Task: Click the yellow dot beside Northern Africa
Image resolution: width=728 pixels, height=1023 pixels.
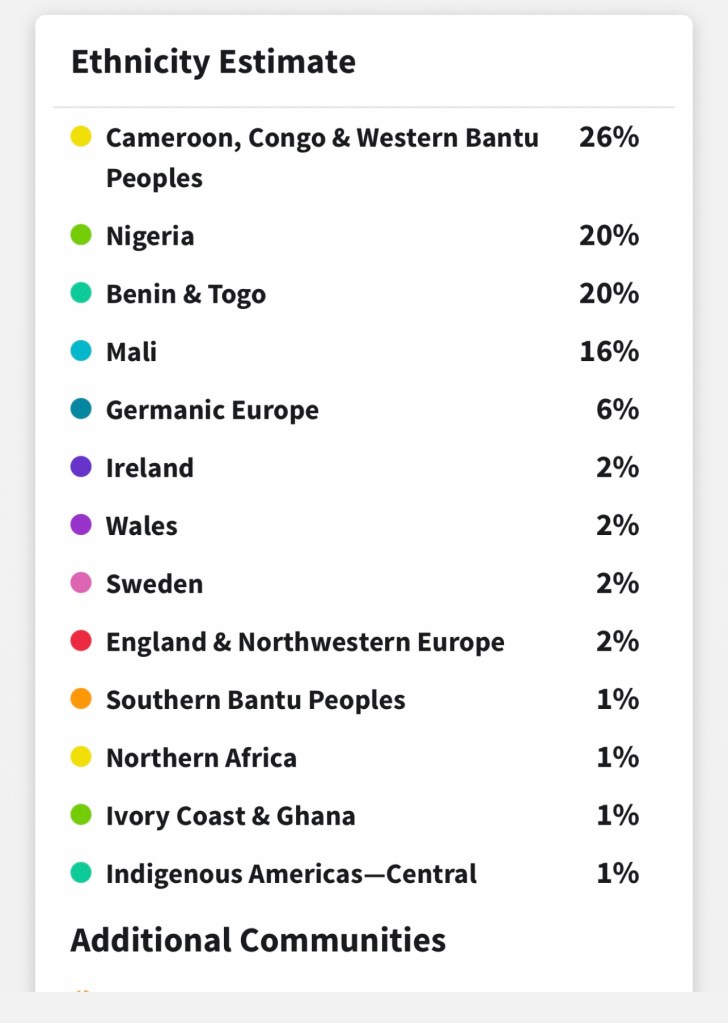Action: coord(81,757)
